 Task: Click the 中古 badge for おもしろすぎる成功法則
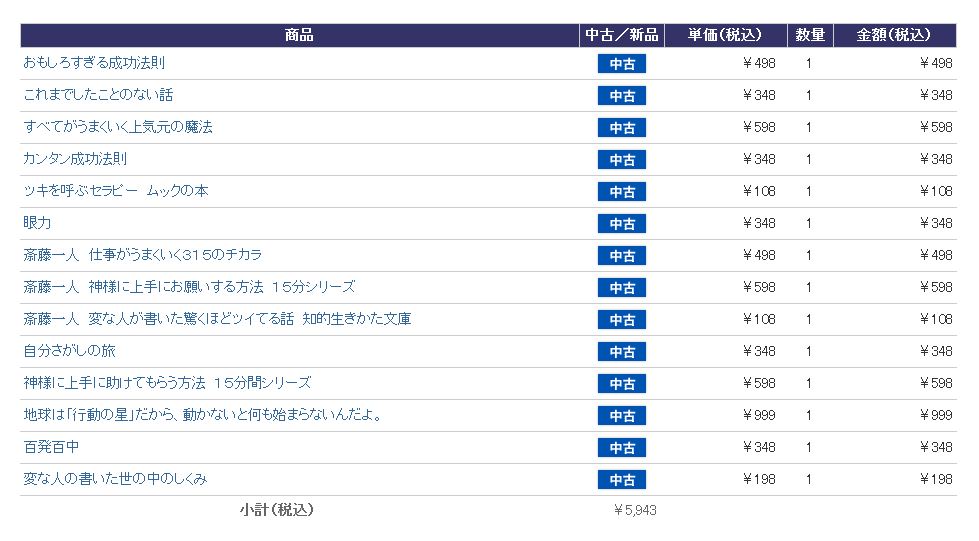[x=622, y=64]
